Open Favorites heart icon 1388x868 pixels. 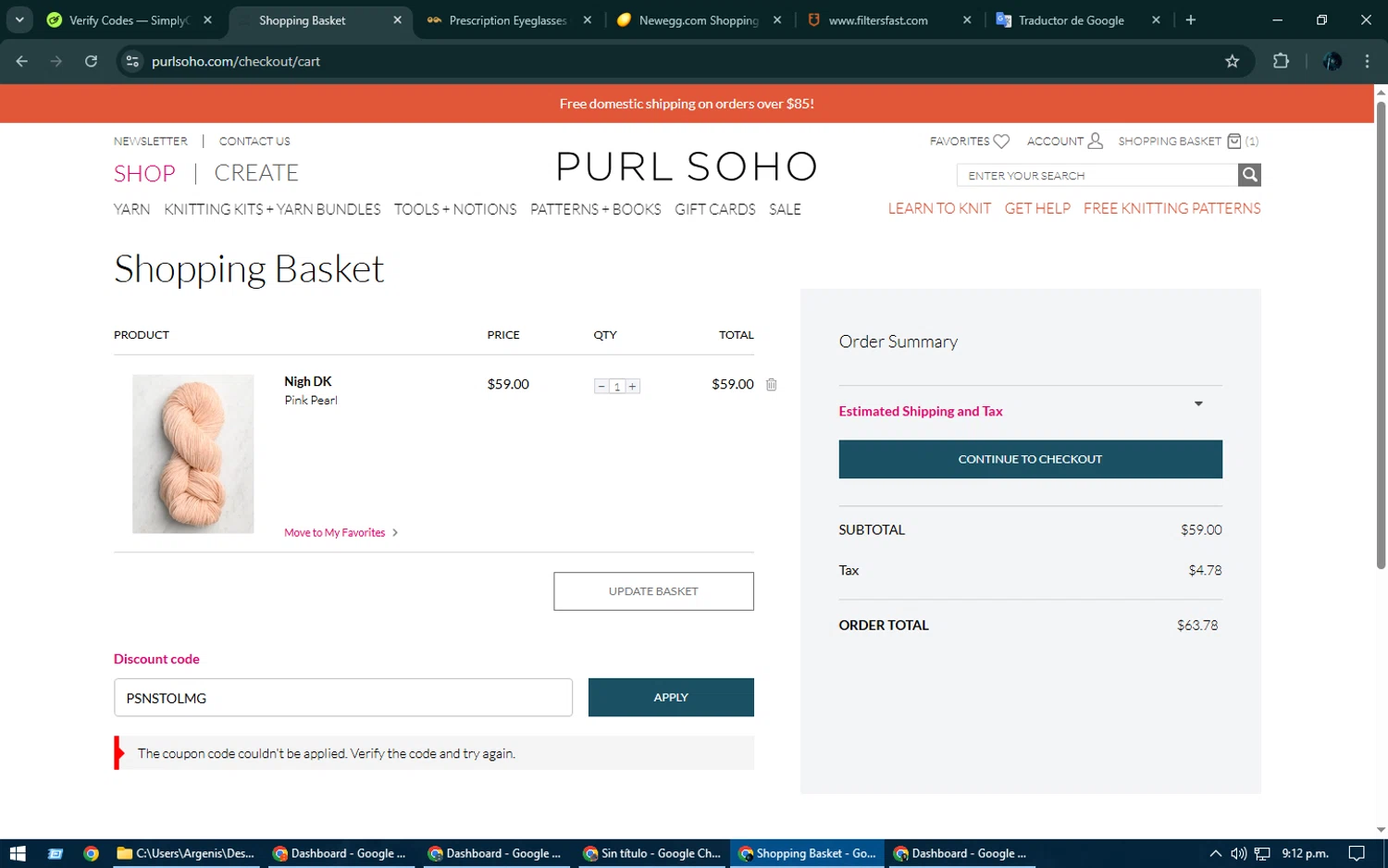click(x=1001, y=142)
